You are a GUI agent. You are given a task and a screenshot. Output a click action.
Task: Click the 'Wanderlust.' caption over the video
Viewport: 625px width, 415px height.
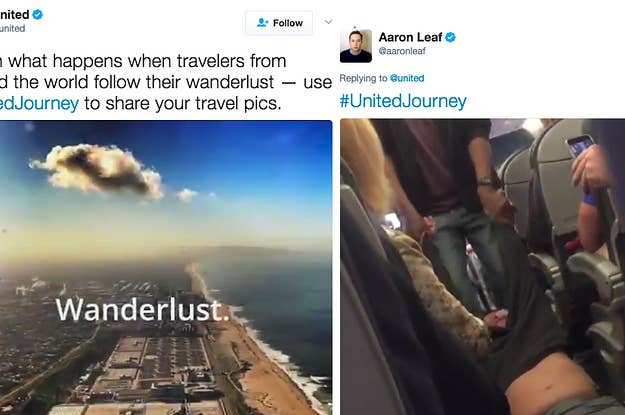point(143,310)
